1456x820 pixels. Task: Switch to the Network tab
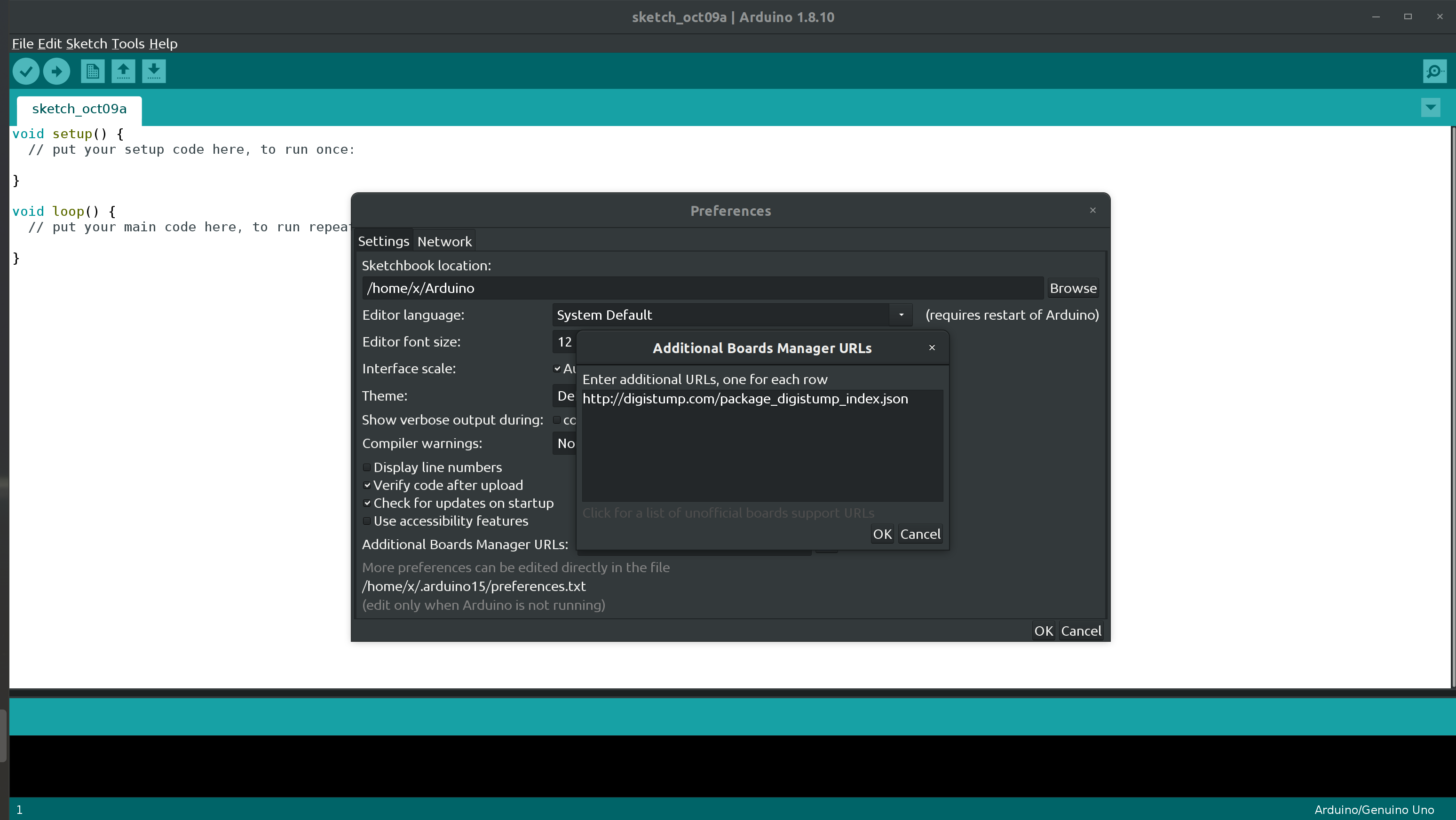444,241
